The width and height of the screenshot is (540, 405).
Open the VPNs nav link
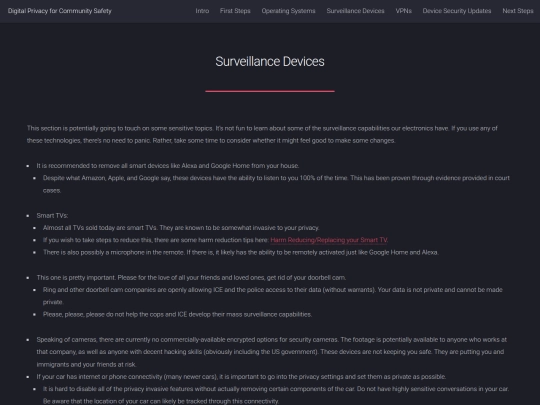click(404, 11)
